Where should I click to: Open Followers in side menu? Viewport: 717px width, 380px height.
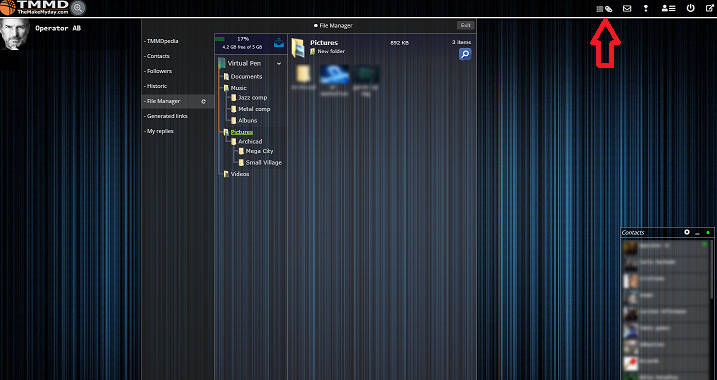[x=159, y=71]
